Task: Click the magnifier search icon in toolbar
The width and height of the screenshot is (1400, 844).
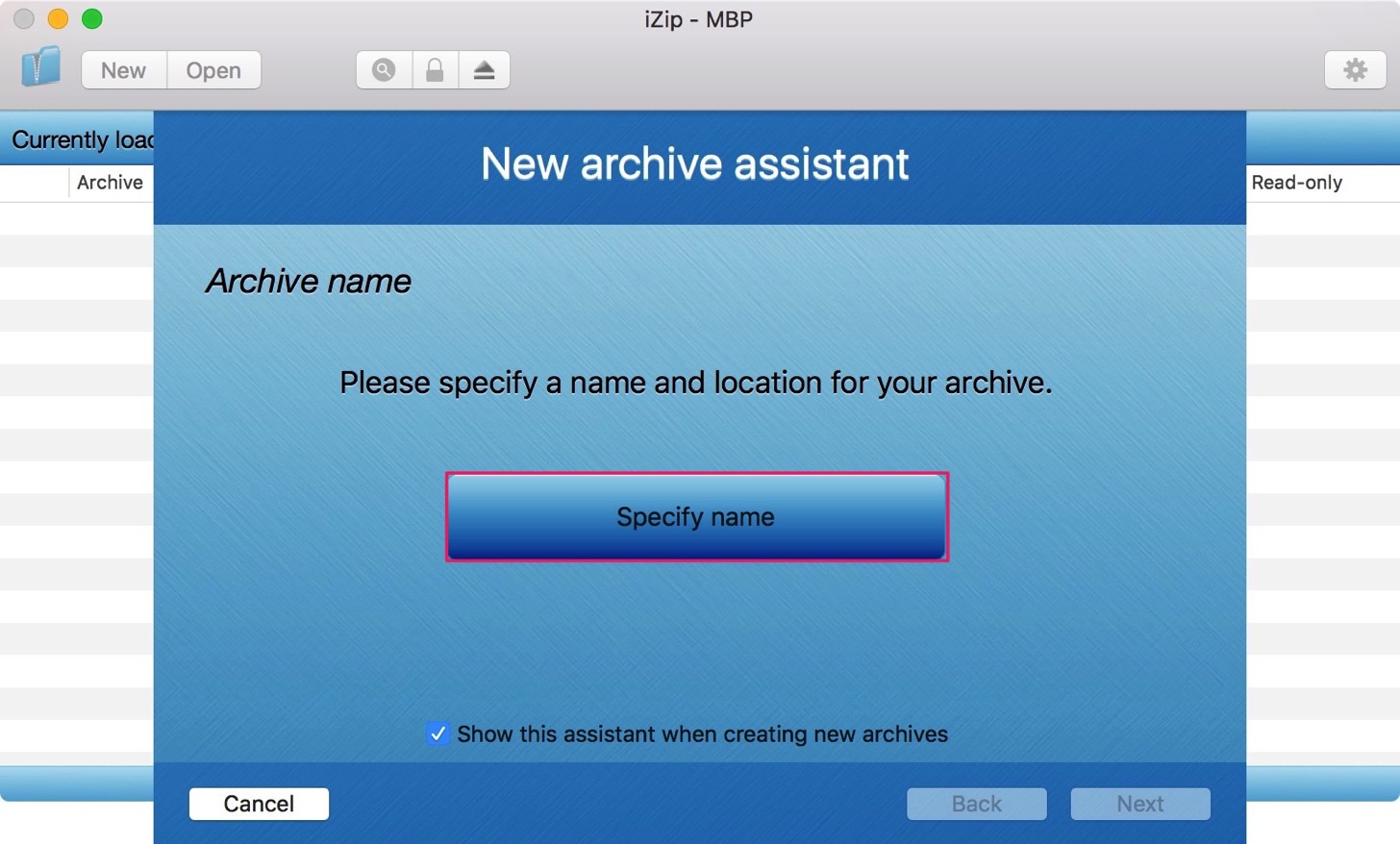Action: point(384,70)
